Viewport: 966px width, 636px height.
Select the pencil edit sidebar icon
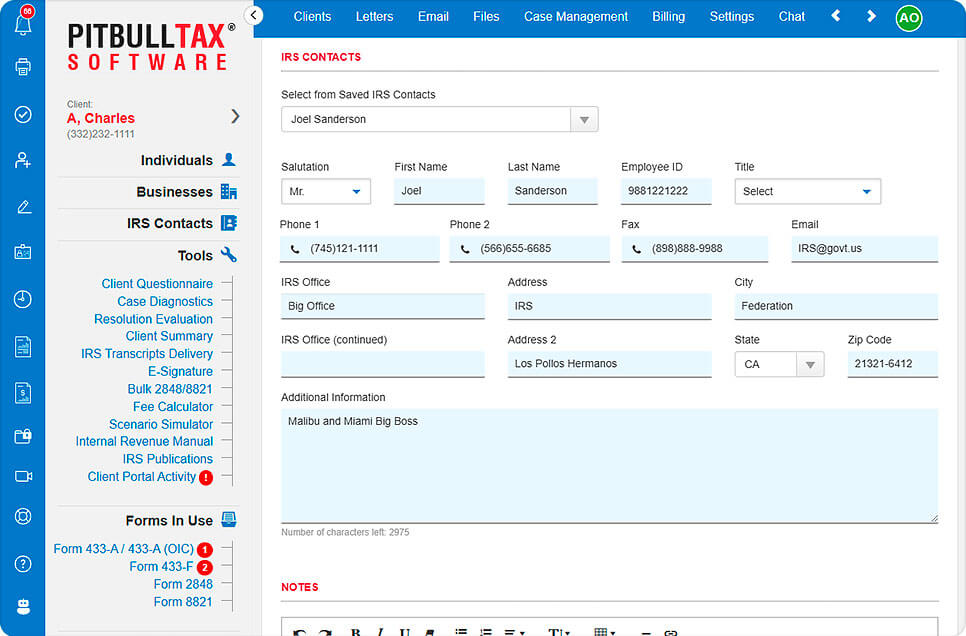pyautogui.click(x=23, y=207)
